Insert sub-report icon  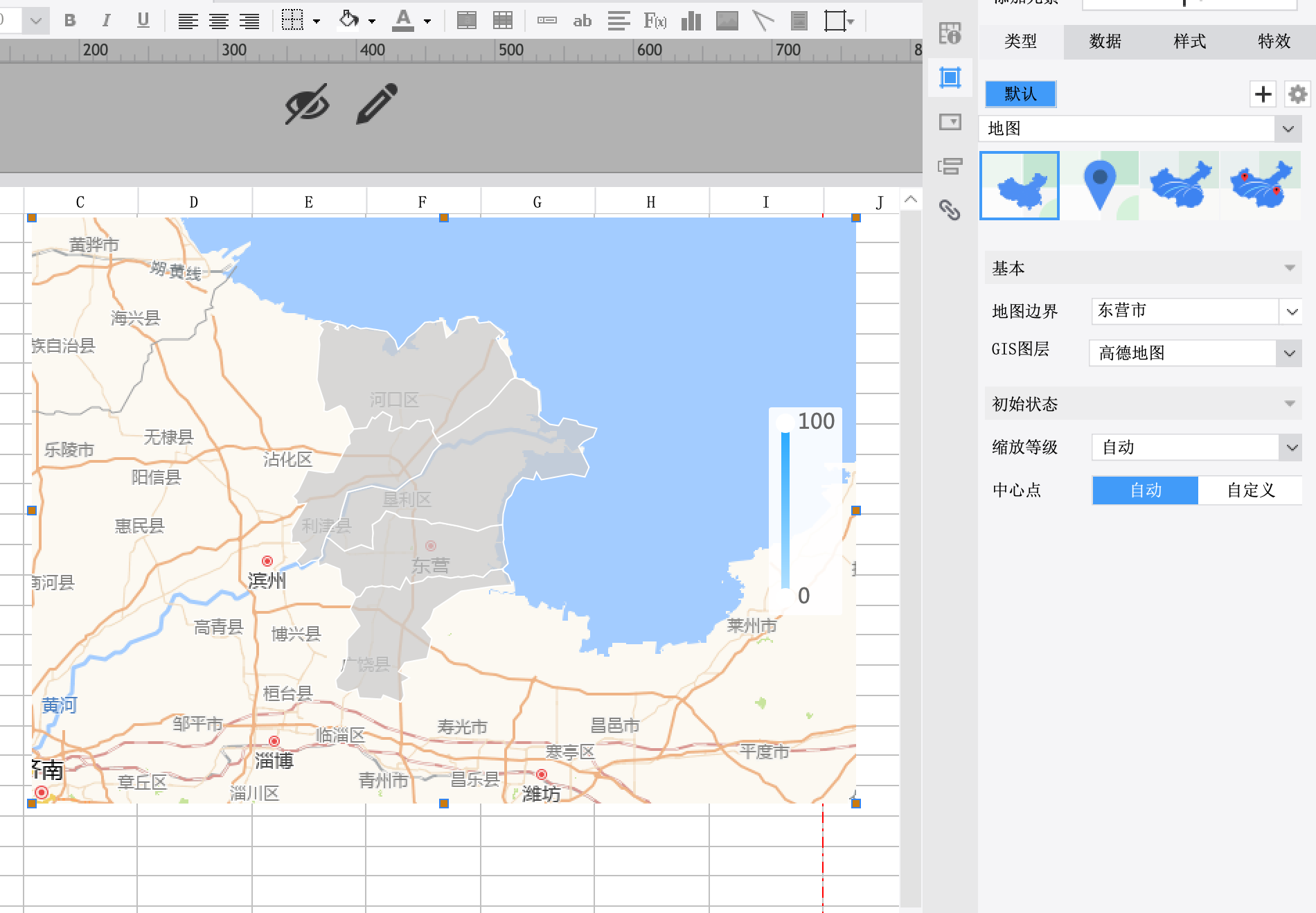[x=799, y=21]
